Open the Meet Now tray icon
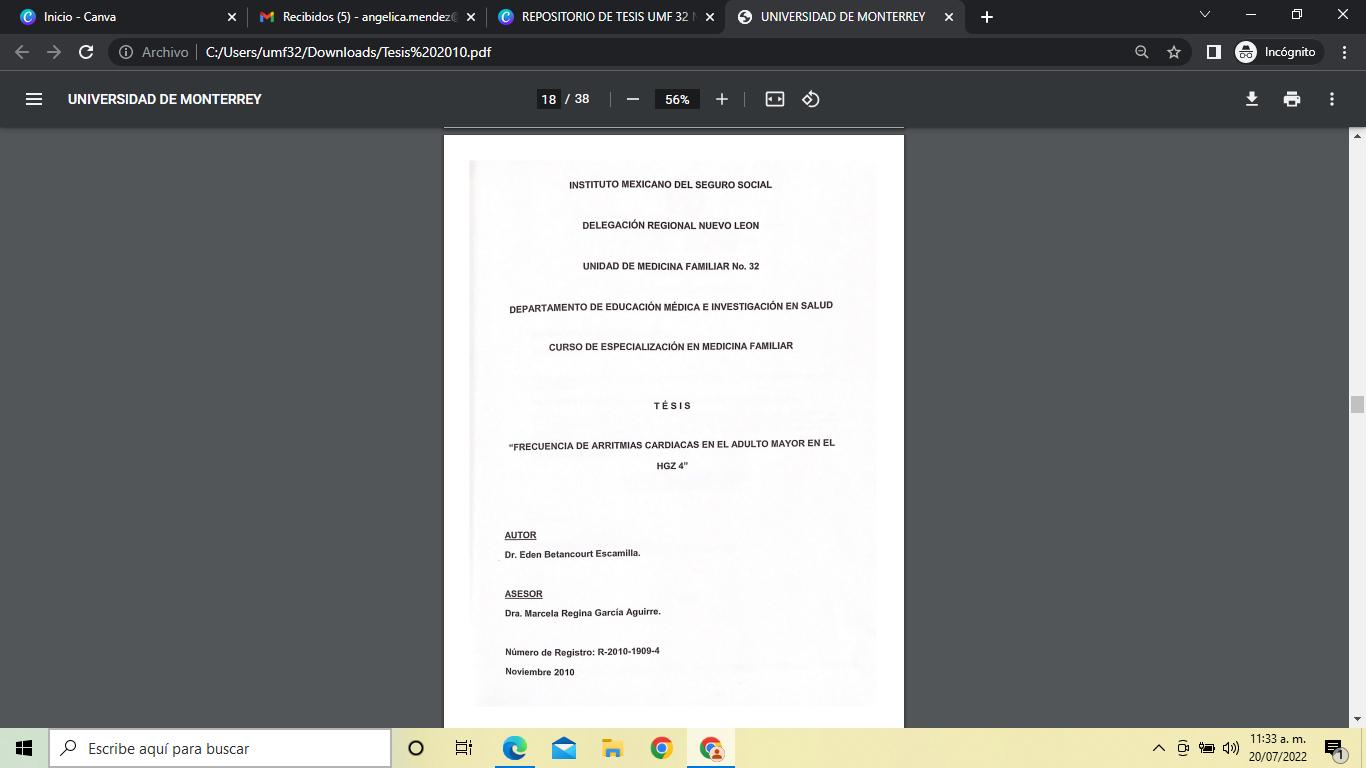Viewport: 1366px width, 768px height. [1183, 748]
